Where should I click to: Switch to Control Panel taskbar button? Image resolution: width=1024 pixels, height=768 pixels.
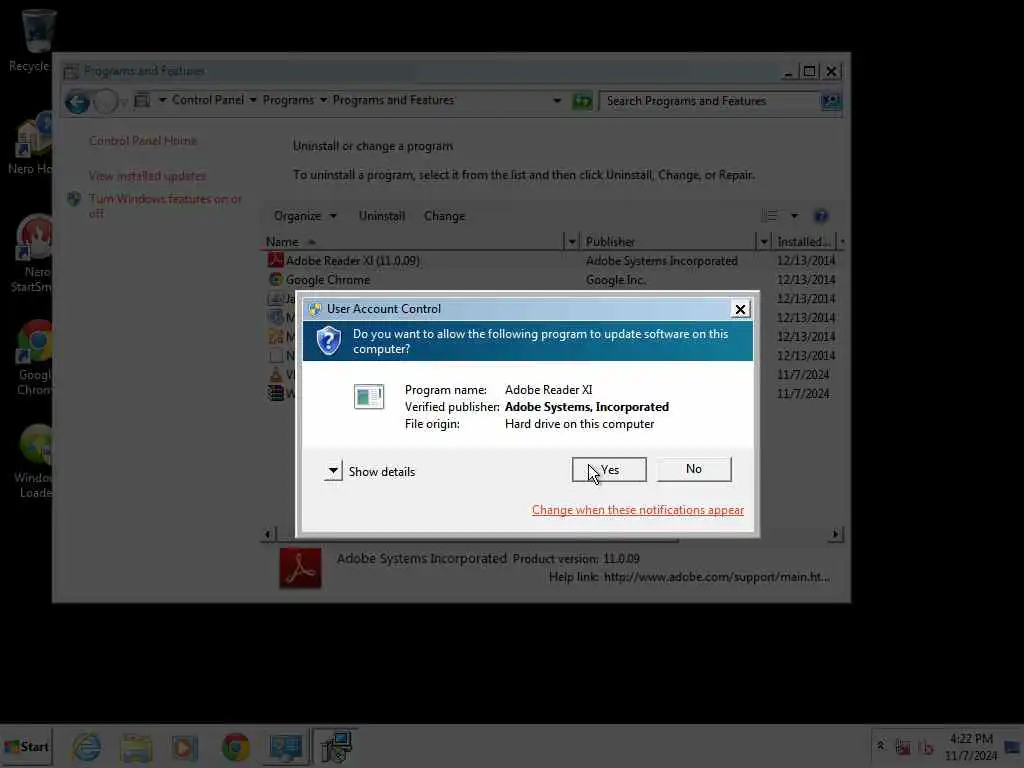[285, 748]
